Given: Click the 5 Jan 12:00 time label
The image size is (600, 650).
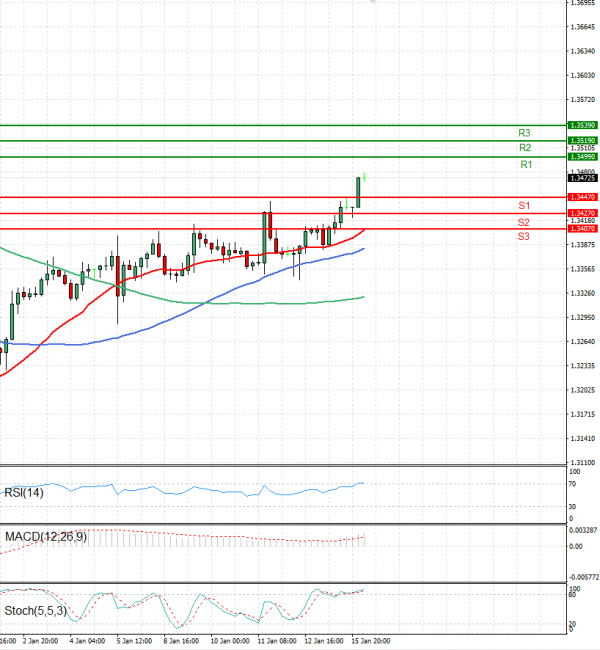Looking at the screenshot, I should point(134,641).
